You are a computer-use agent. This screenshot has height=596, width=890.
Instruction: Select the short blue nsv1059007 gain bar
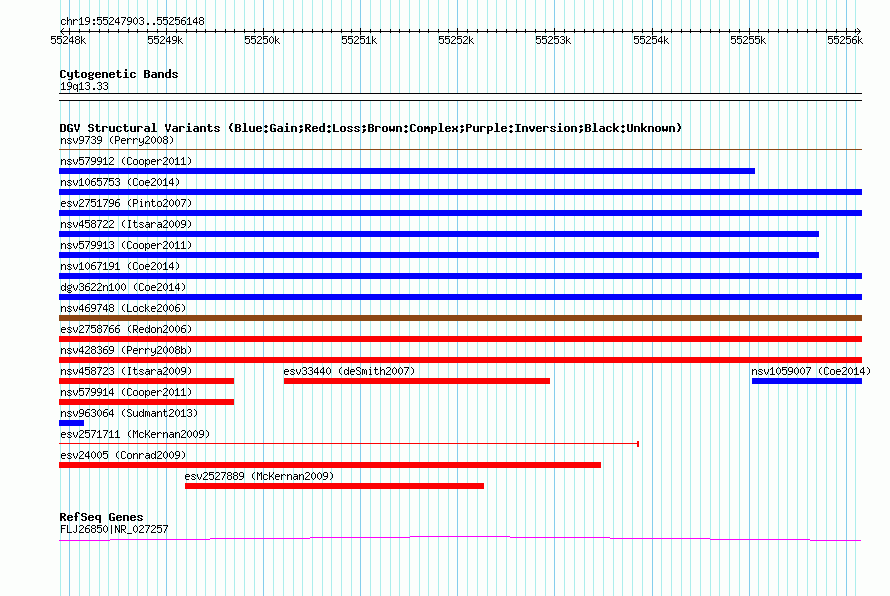pyautogui.click(x=807, y=381)
